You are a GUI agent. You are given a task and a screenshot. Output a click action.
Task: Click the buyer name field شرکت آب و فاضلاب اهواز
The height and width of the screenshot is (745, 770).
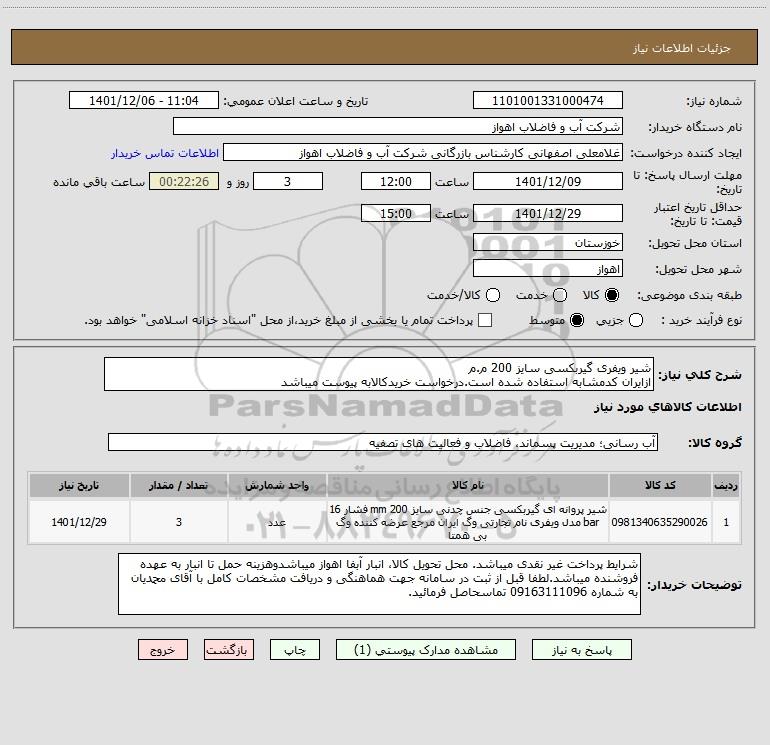(398, 126)
